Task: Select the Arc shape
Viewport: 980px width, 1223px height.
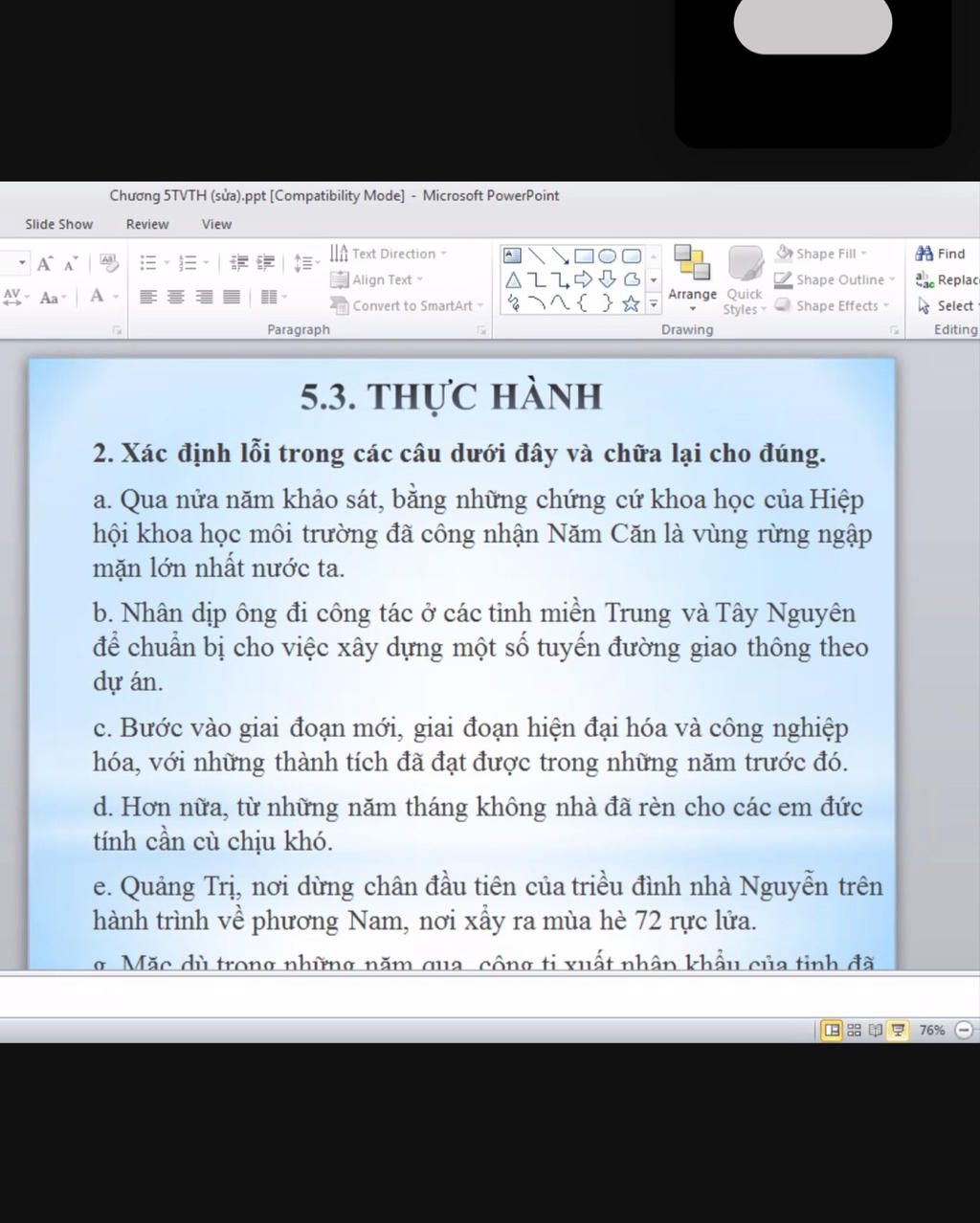Action: coord(537,303)
